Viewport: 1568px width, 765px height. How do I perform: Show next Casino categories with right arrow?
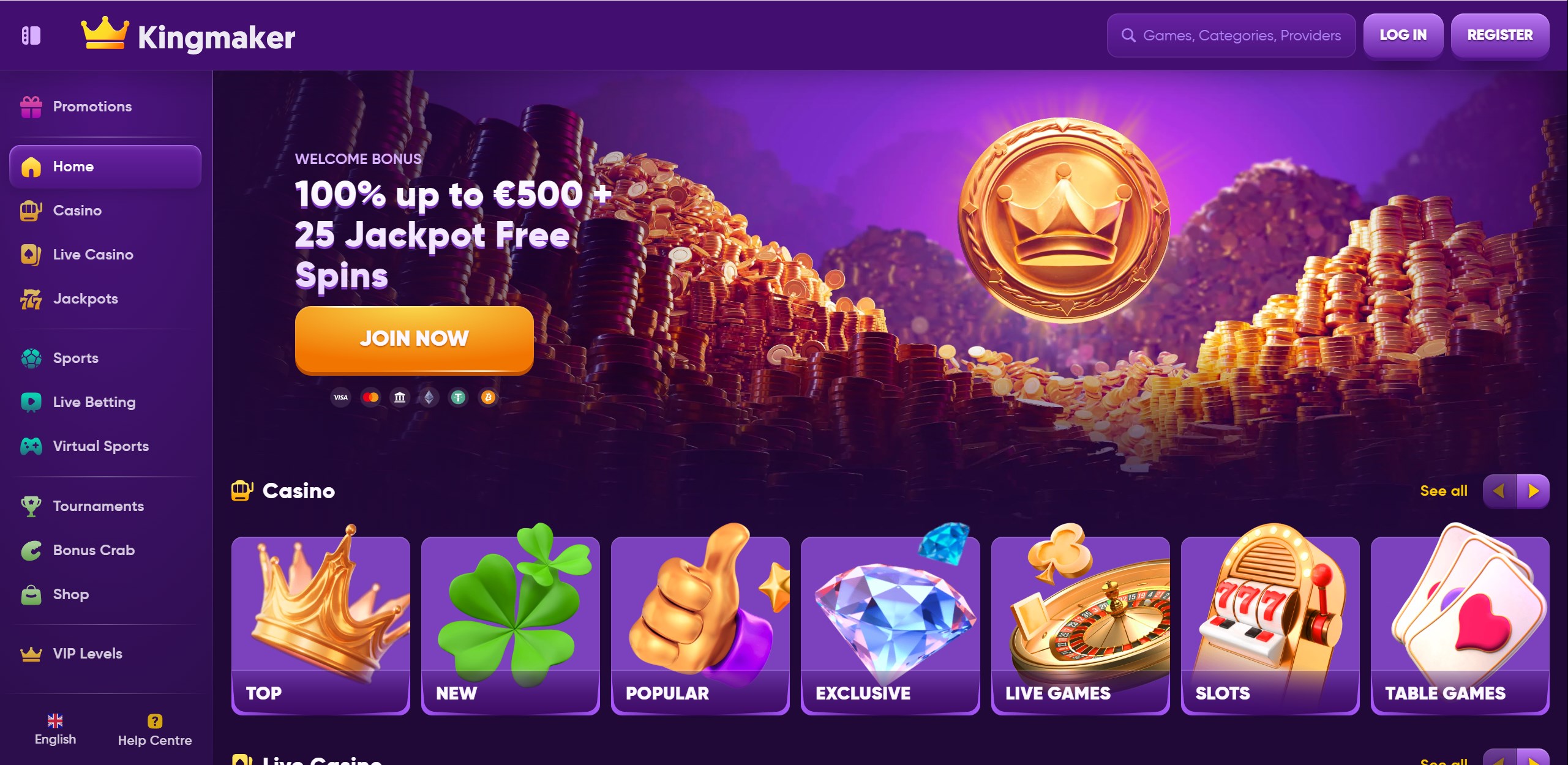point(1533,491)
